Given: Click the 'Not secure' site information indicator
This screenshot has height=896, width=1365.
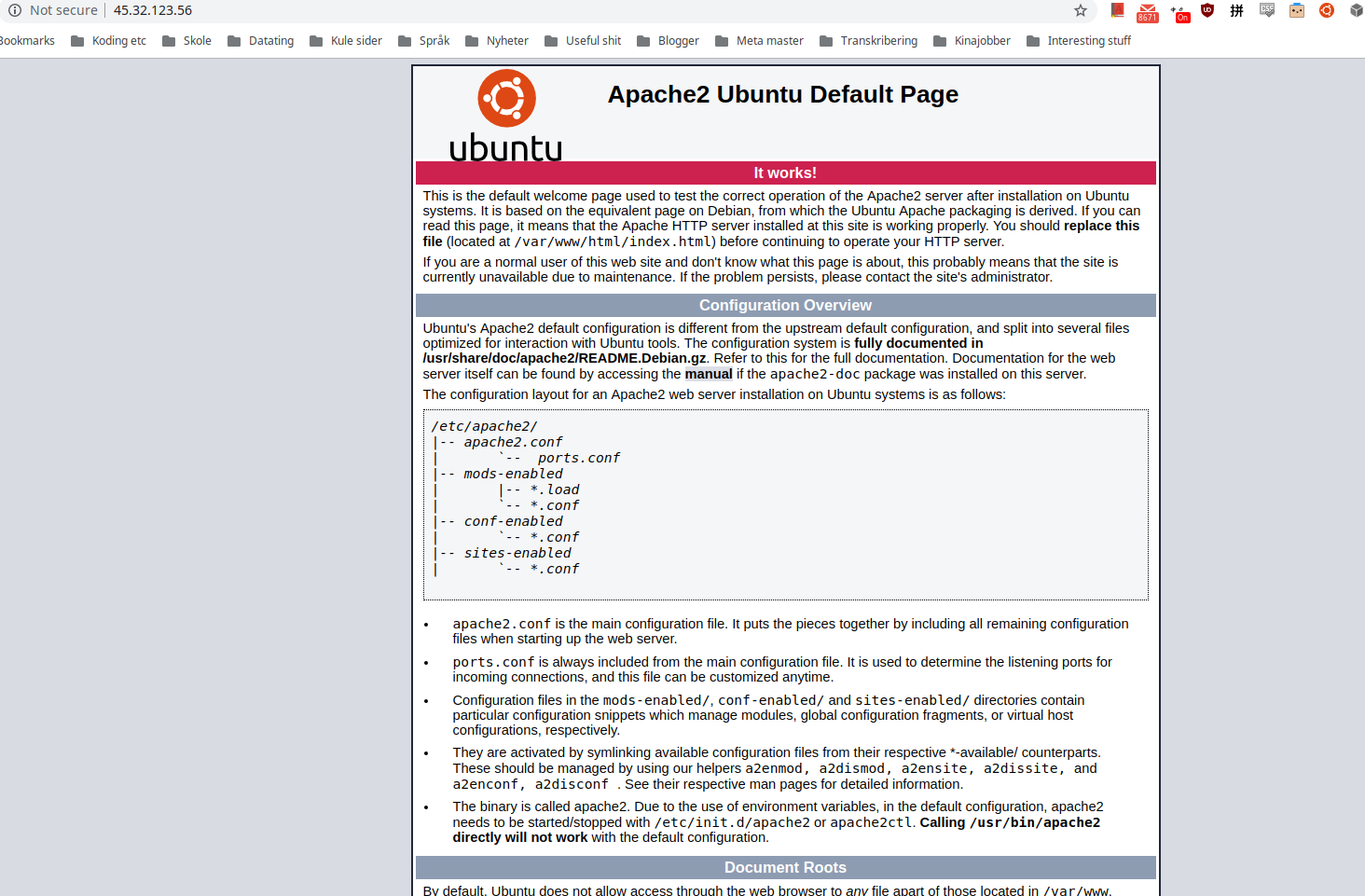Looking at the screenshot, I should point(52,10).
